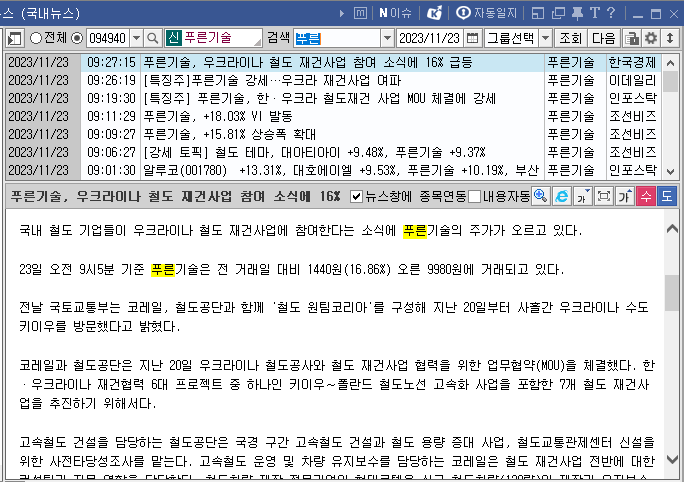Click the window layout icon beside 자동일지
This screenshot has height=482, width=684.
click(x=537, y=13)
